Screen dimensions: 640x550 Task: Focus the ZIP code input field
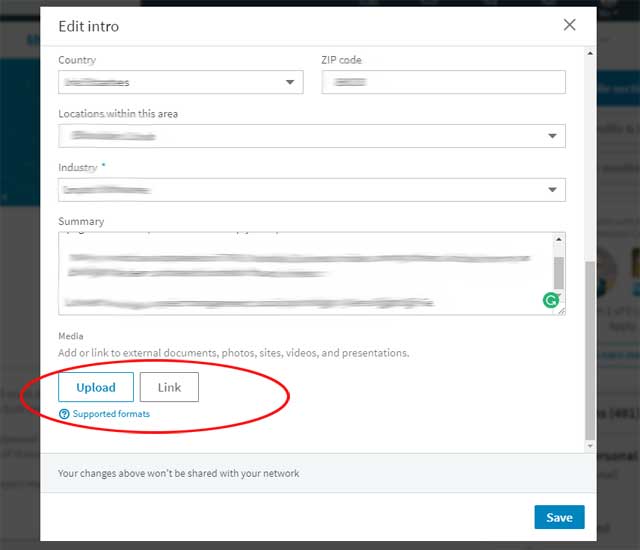pos(443,82)
